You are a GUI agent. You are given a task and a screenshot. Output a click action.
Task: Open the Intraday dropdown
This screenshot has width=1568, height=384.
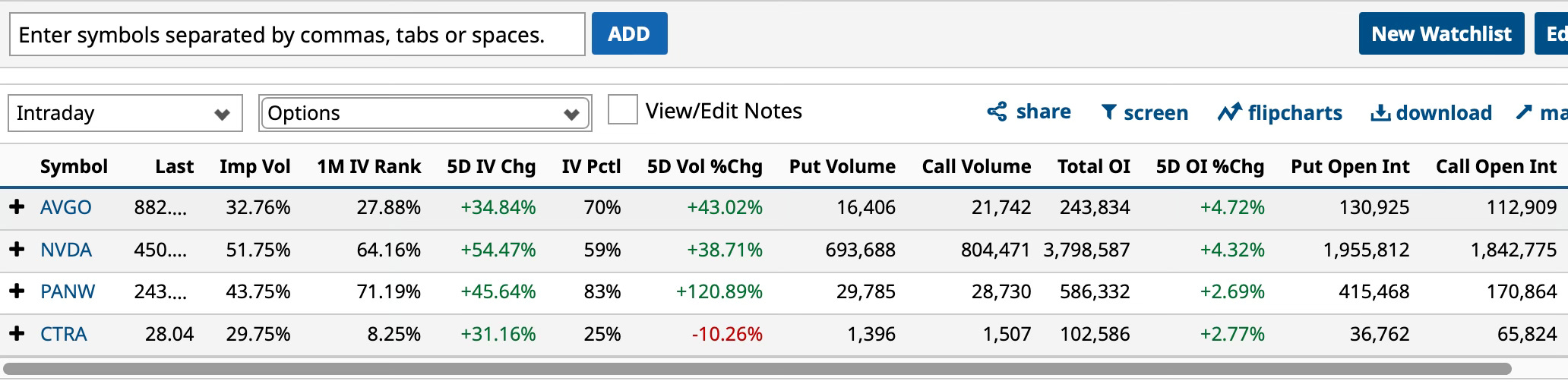(x=125, y=113)
